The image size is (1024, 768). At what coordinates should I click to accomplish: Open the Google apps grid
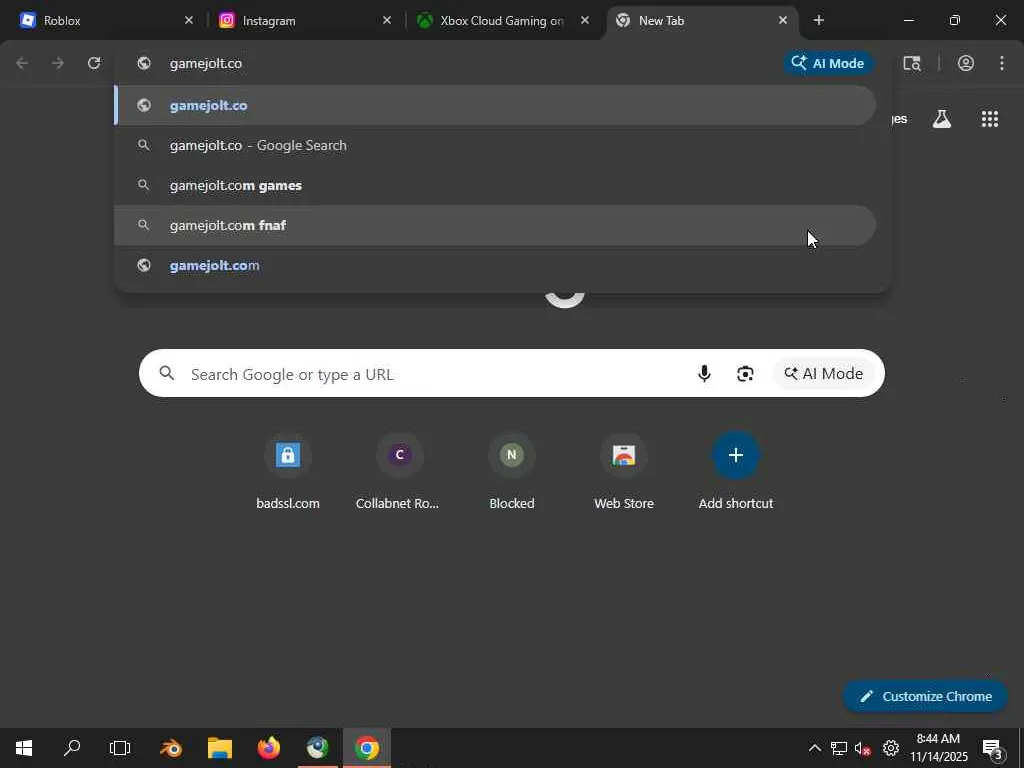989,119
